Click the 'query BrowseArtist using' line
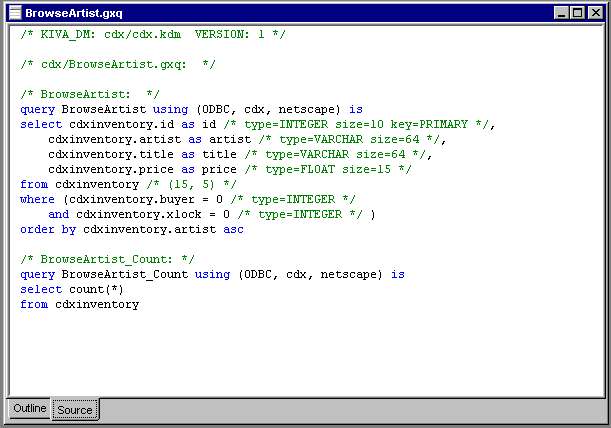 191,109
